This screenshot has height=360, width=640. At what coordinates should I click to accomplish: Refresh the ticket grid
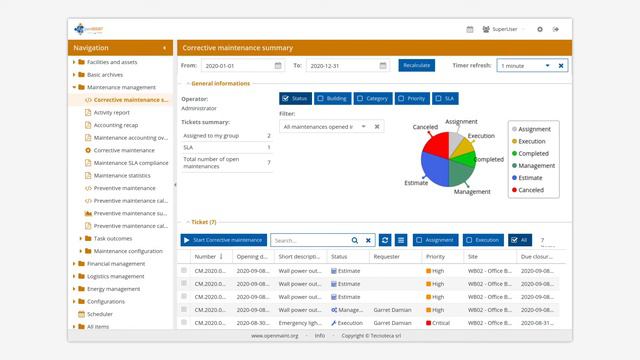click(385, 240)
